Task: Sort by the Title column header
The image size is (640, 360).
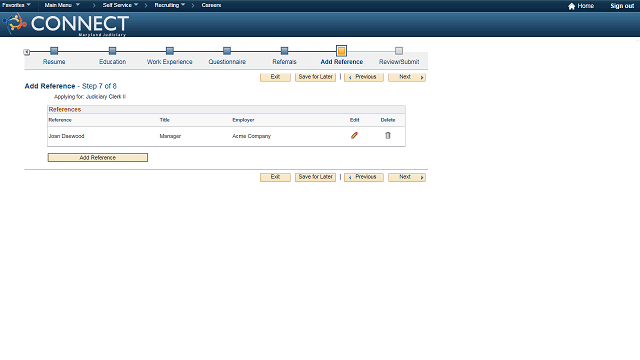Action: [164, 120]
